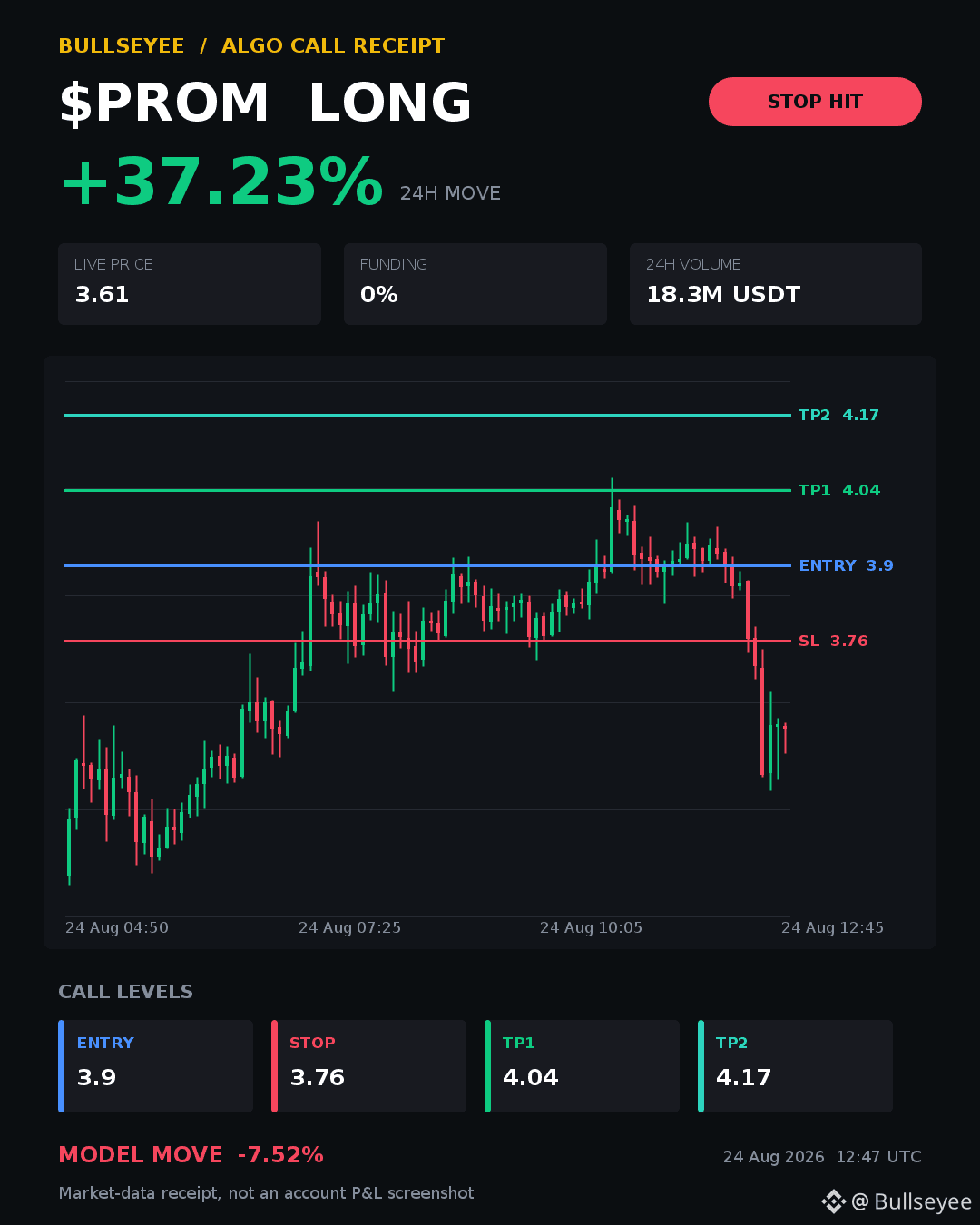Select the ENTRY 3.9 level card
The image size is (980, 1225).
point(155,1066)
